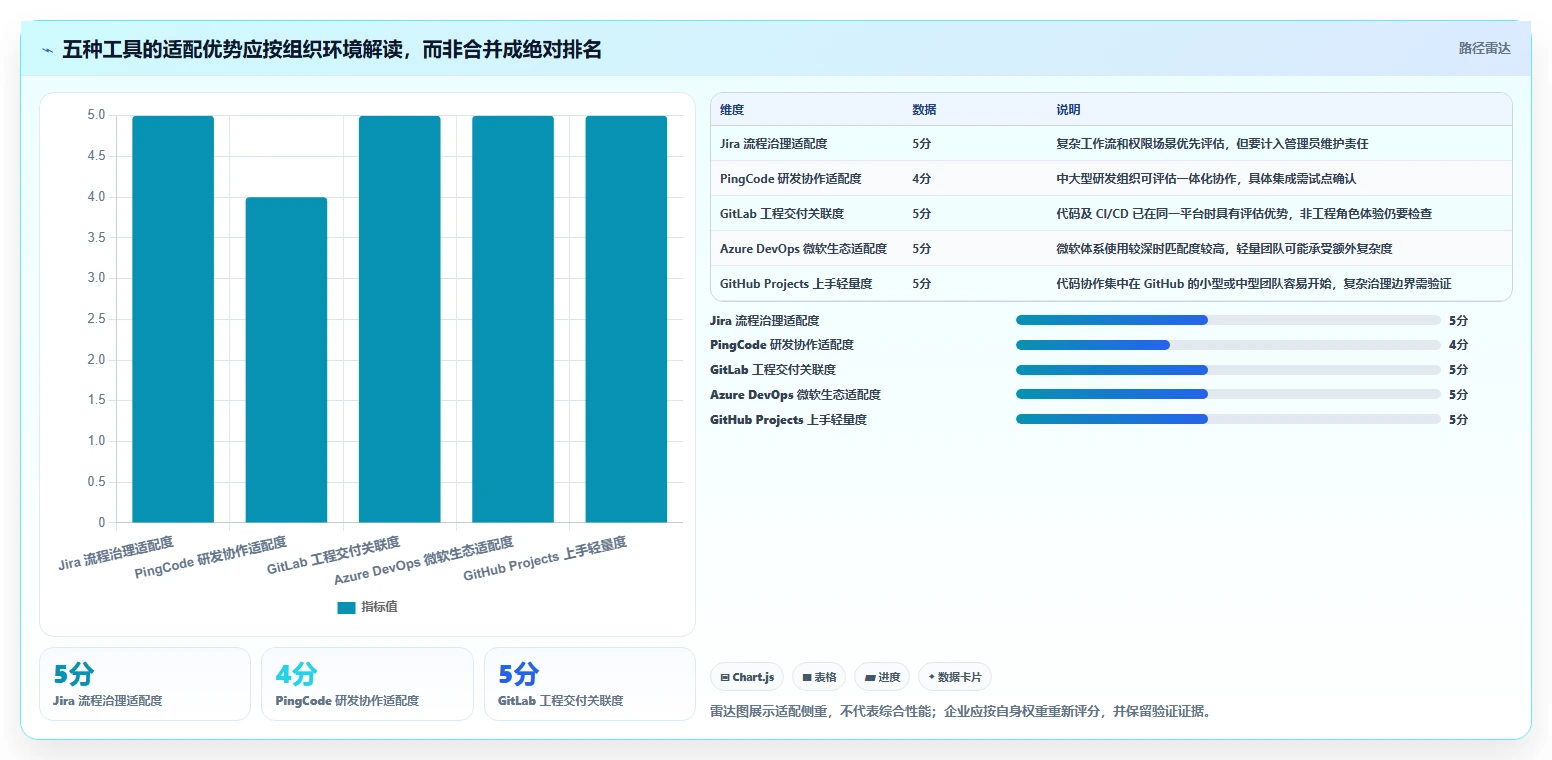The image size is (1552, 760).
Task: Select table cell GitHub Projects 上手轻量度
Action: coord(796,284)
